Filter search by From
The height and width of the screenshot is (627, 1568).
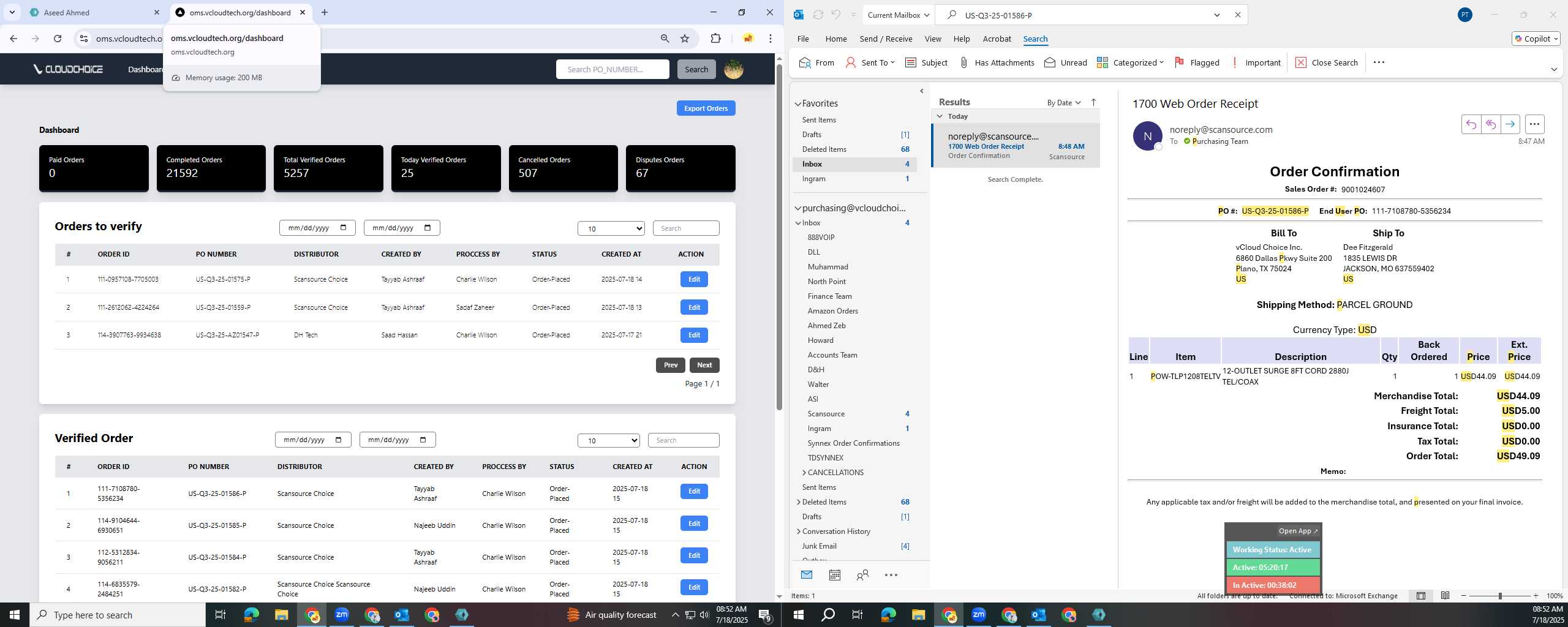point(817,62)
